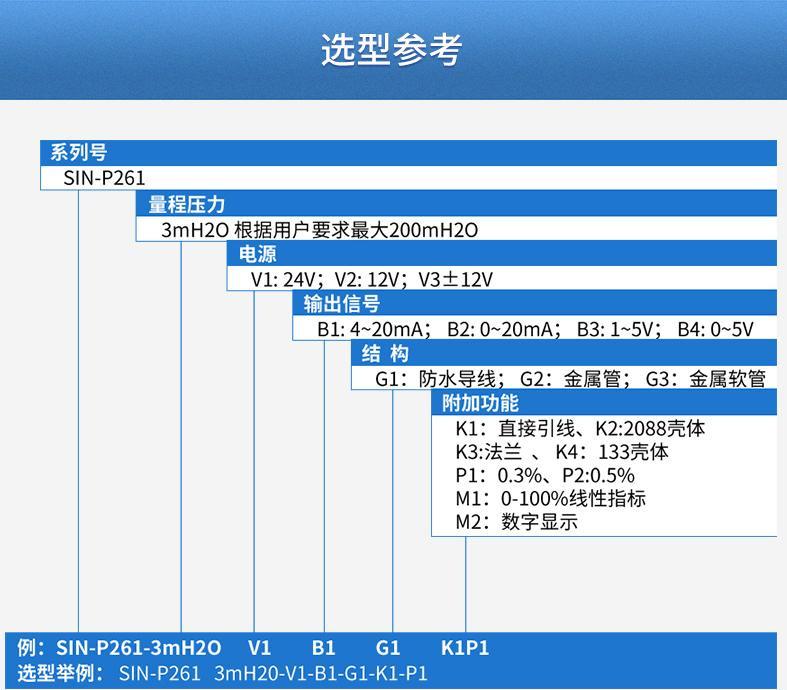Screen dimensions: 787x690
Task: Click the M2：数字显示 line
Action: pos(516,522)
